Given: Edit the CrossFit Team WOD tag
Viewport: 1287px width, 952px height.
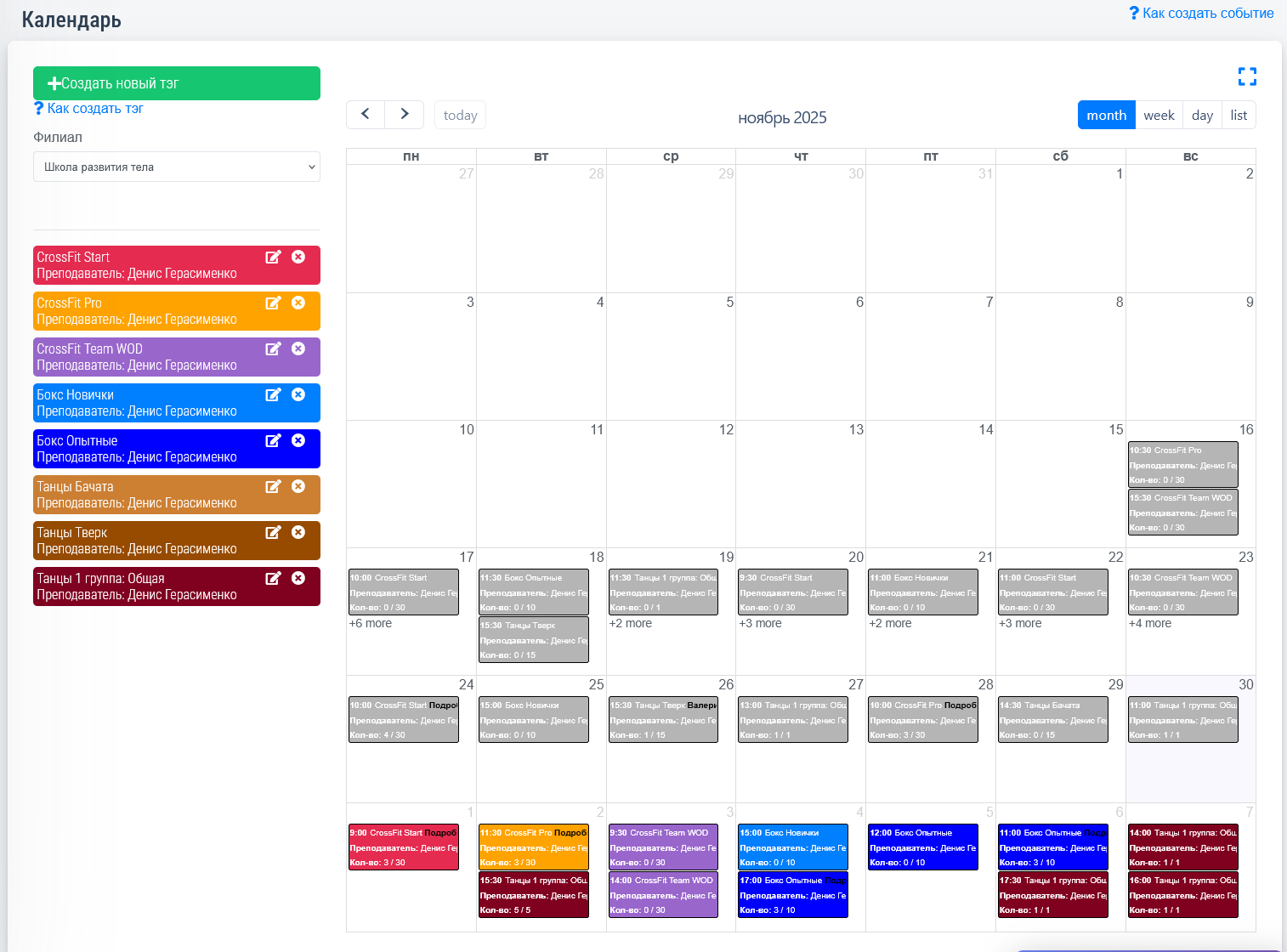Looking at the screenshot, I should (273, 348).
